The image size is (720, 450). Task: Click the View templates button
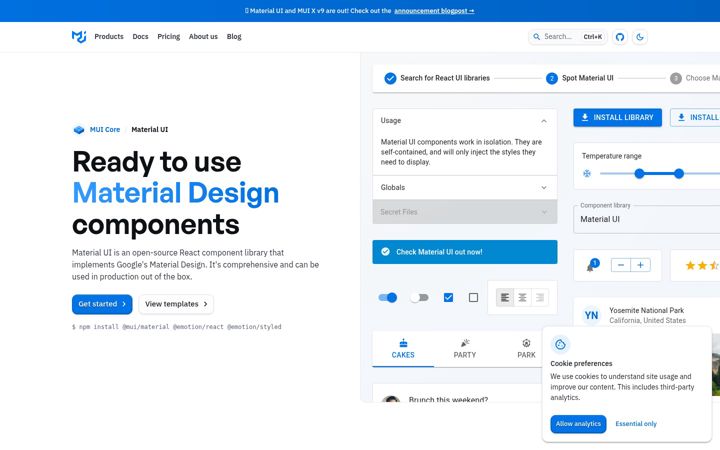tap(176, 304)
